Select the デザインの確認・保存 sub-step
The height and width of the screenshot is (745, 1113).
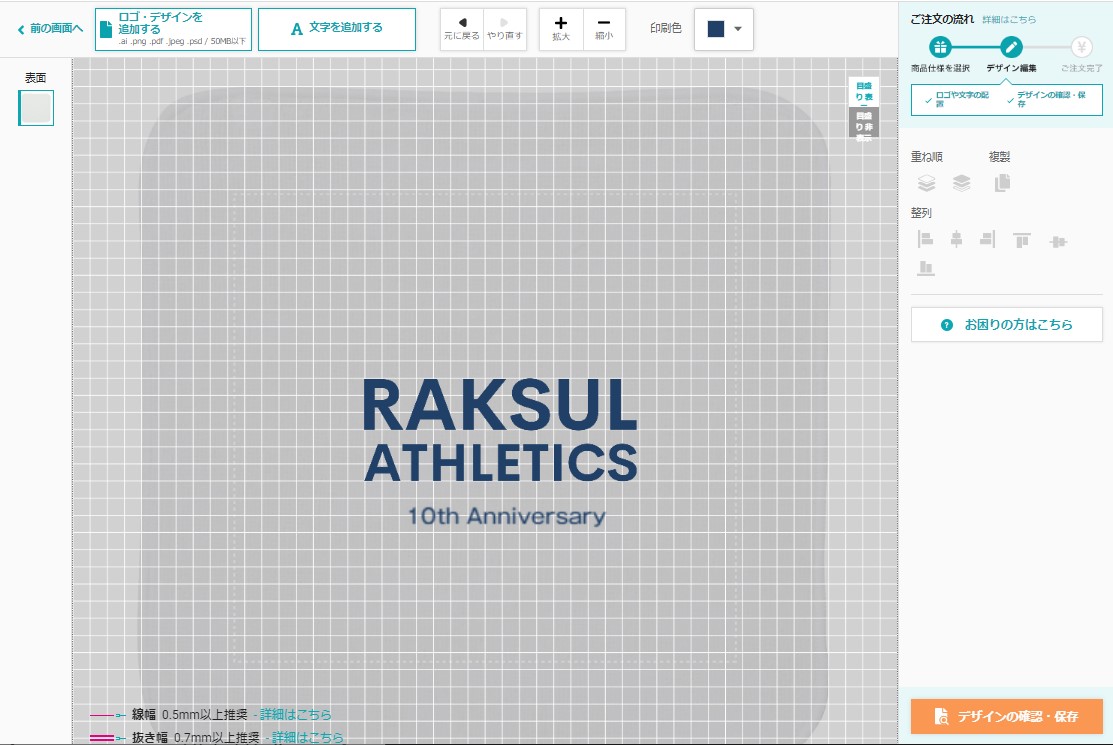(x=1047, y=99)
